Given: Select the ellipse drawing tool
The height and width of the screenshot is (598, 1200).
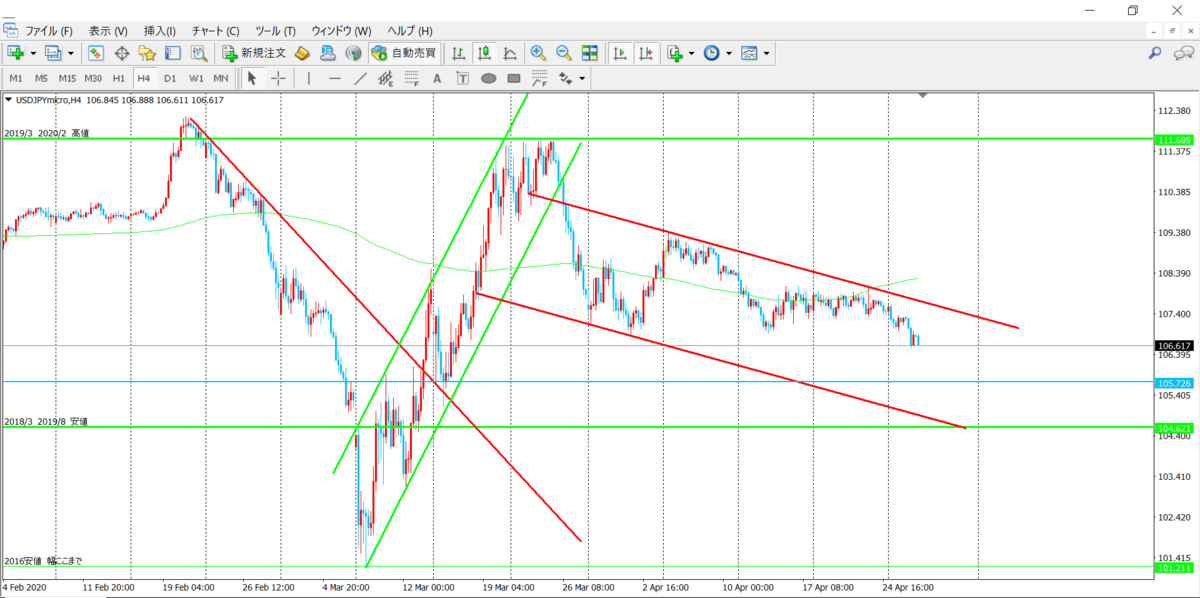Looking at the screenshot, I should click(488, 78).
